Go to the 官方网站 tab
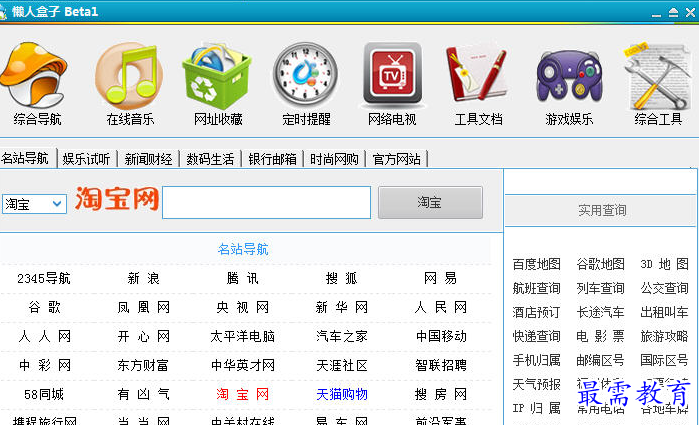Screen dimensions: 699x425 click(396, 159)
